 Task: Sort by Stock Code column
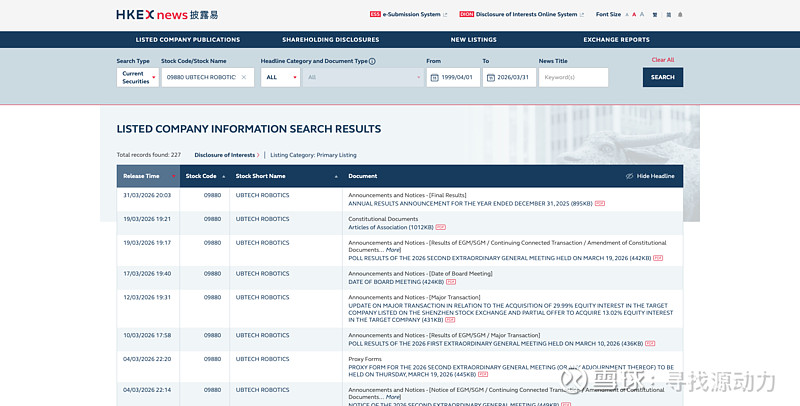pyautogui.click(x=205, y=176)
